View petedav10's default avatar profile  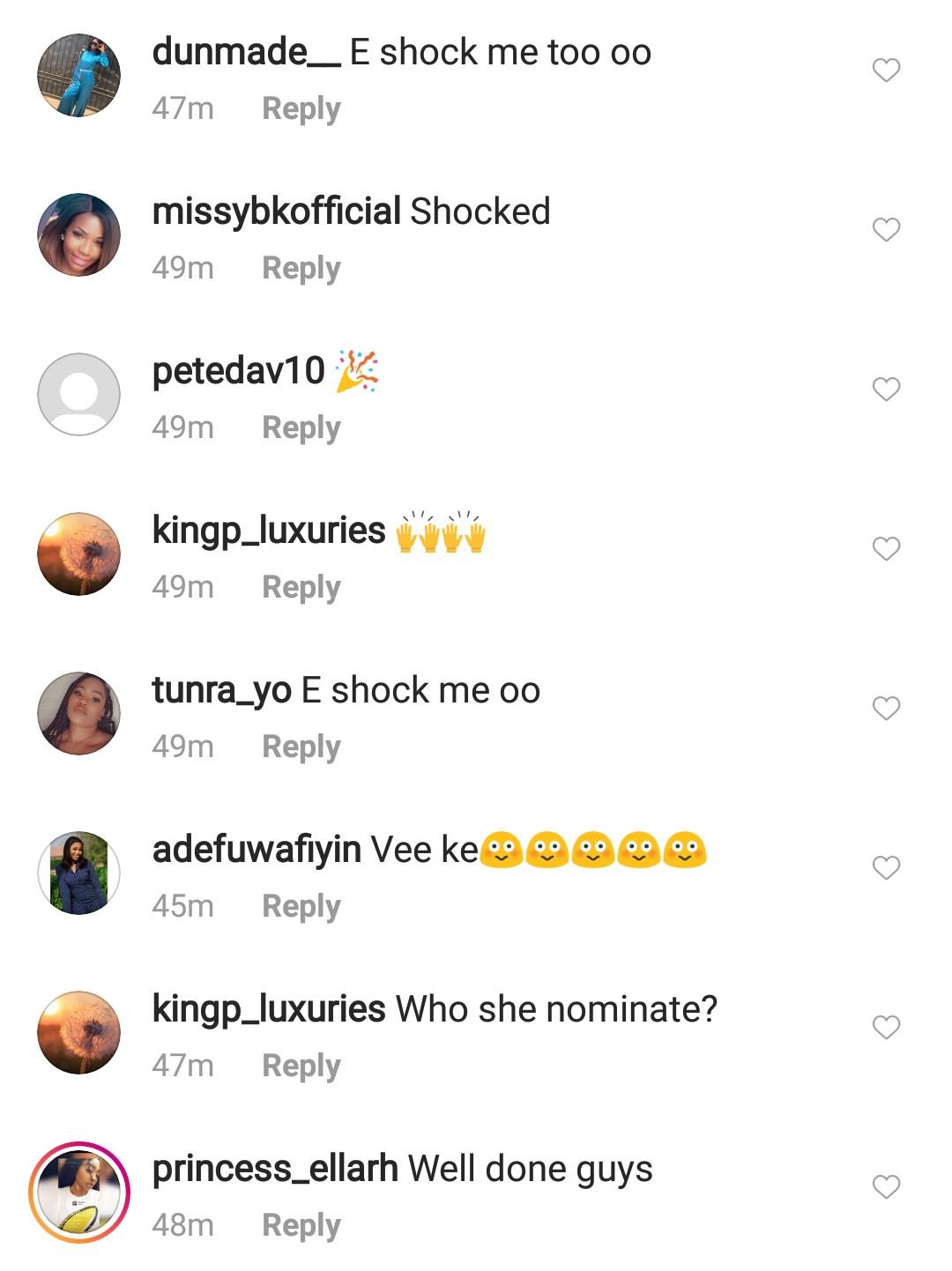(79, 394)
